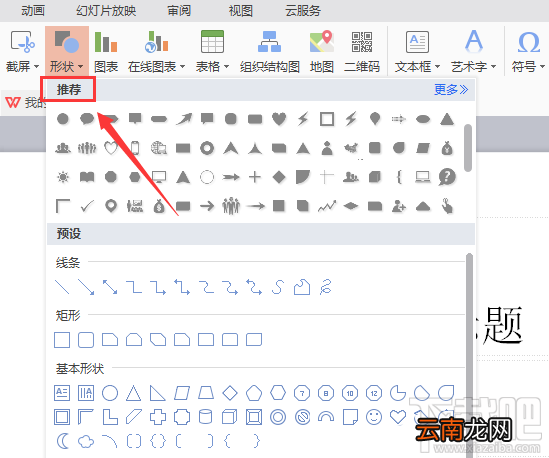
Task: Expand the 表格 dropdown arrow
Action: pyautogui.click(x=226, y=66)
